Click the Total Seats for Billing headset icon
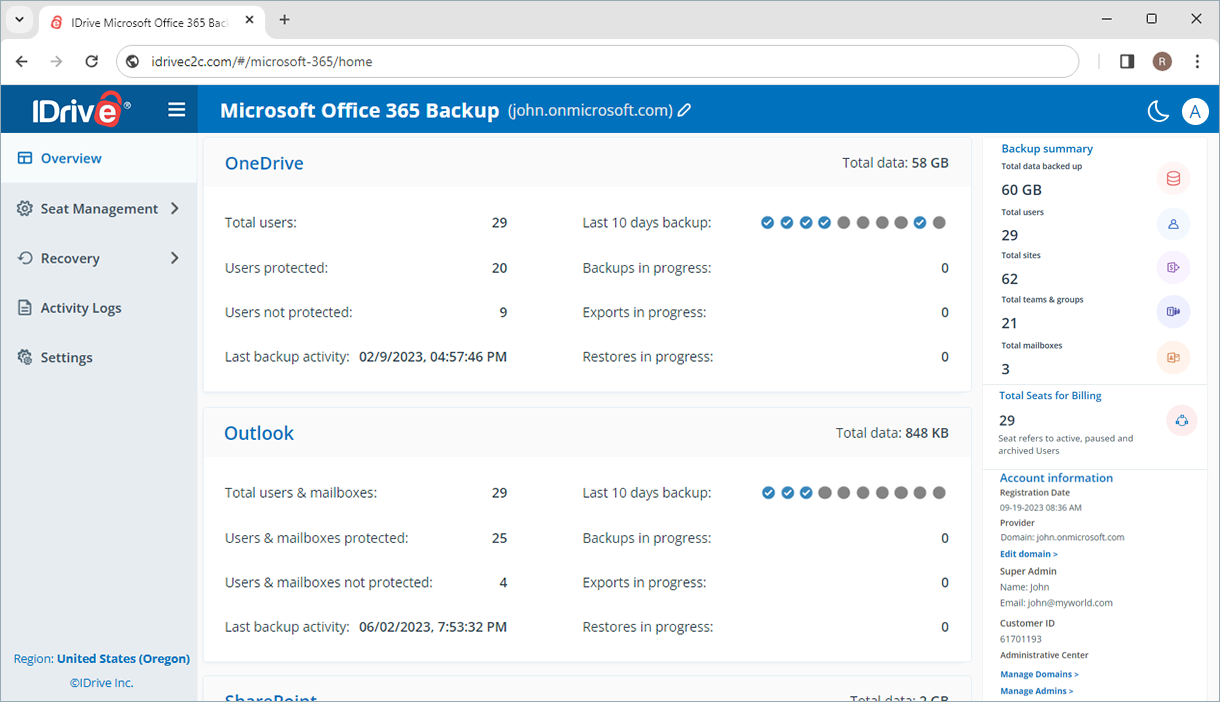 click(x=1181, y=420)
